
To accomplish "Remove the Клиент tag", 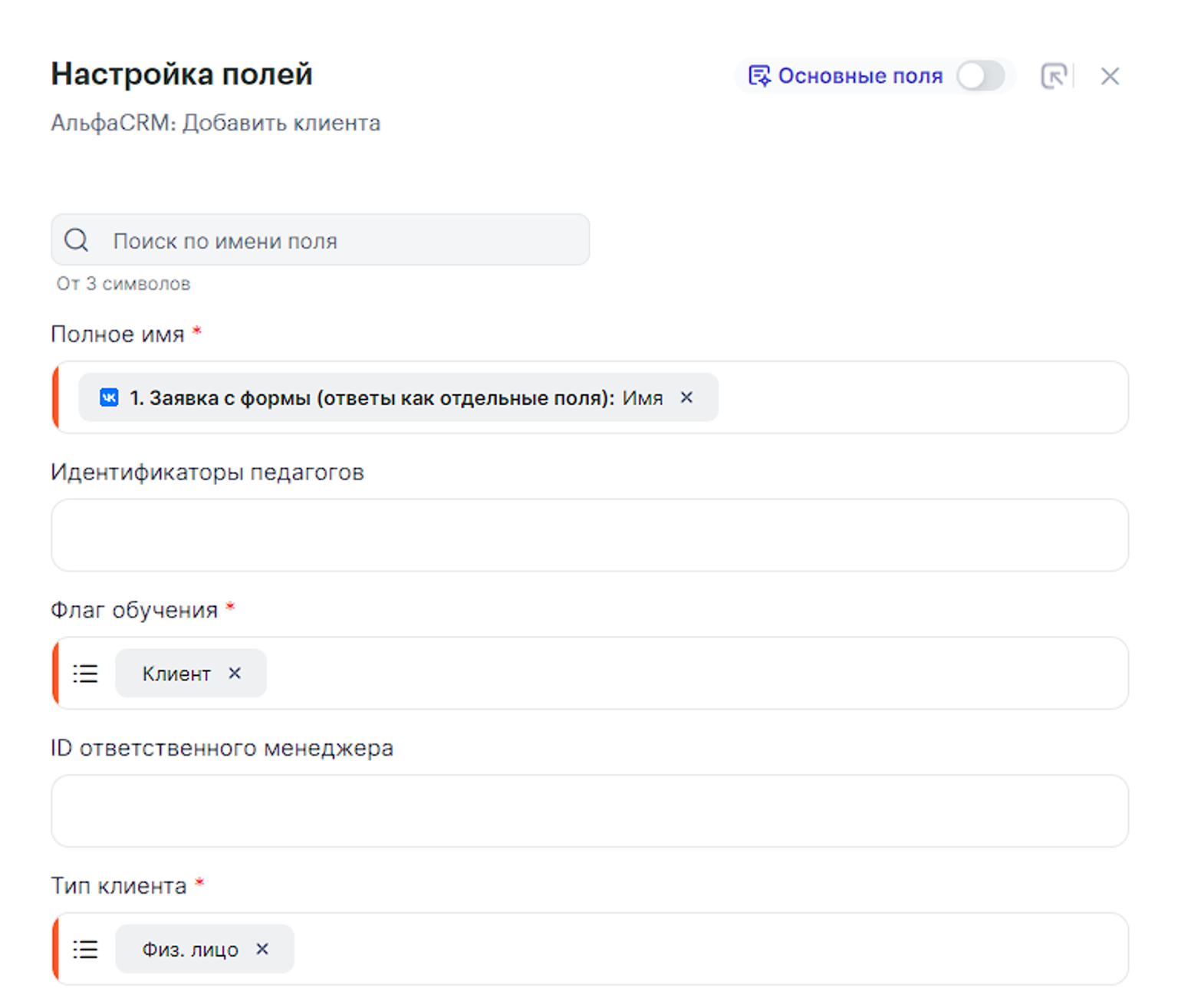I will point(235,673).
